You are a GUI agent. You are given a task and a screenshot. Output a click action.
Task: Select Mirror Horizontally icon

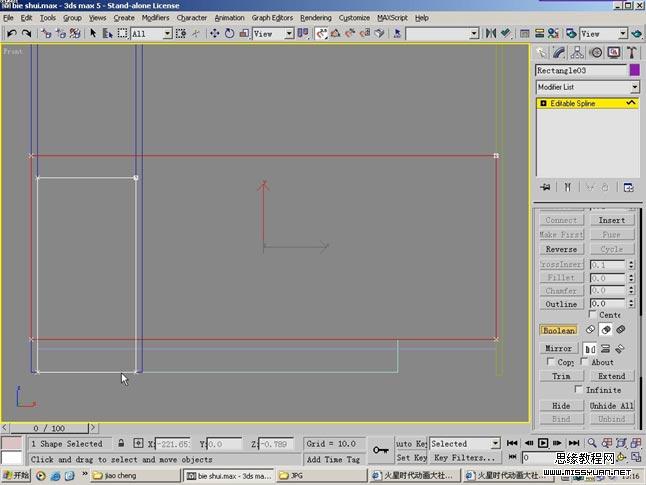pos(590,349)
